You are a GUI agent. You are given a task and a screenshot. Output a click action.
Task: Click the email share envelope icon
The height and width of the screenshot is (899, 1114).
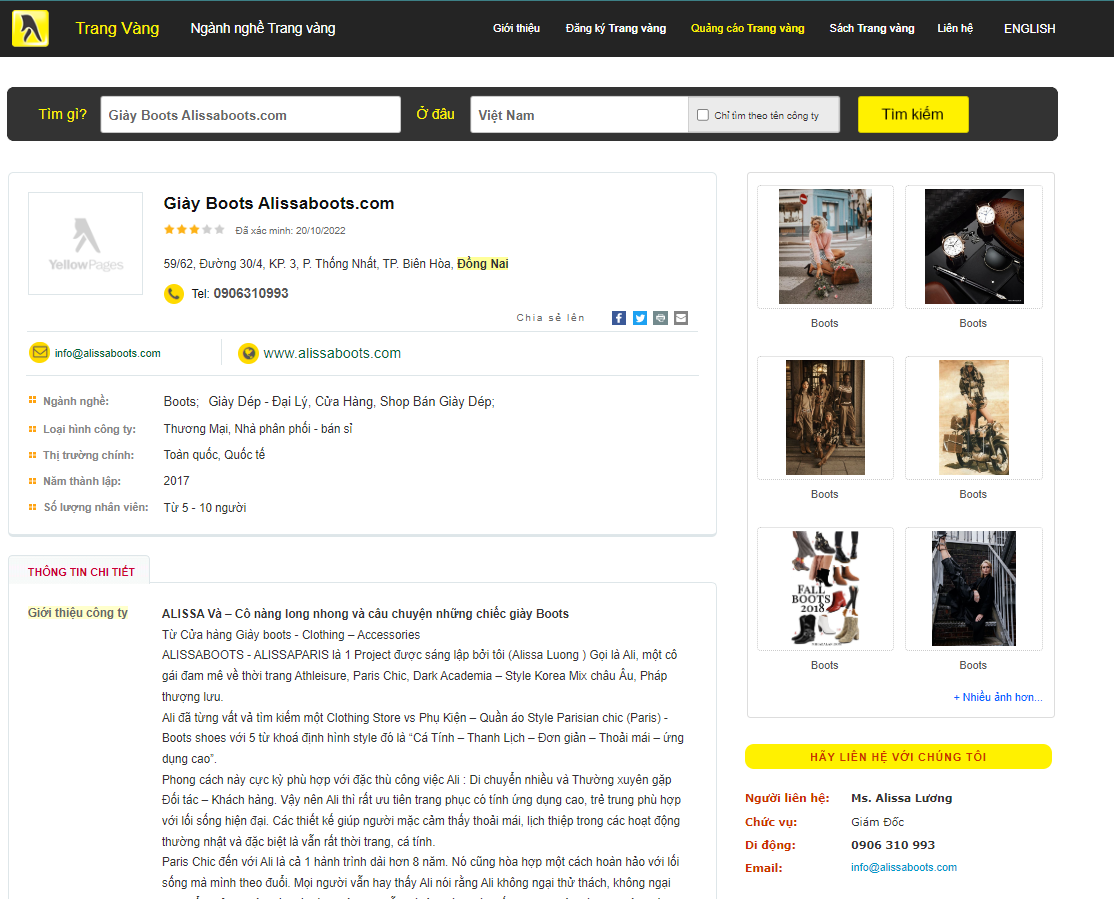point(681,318)
